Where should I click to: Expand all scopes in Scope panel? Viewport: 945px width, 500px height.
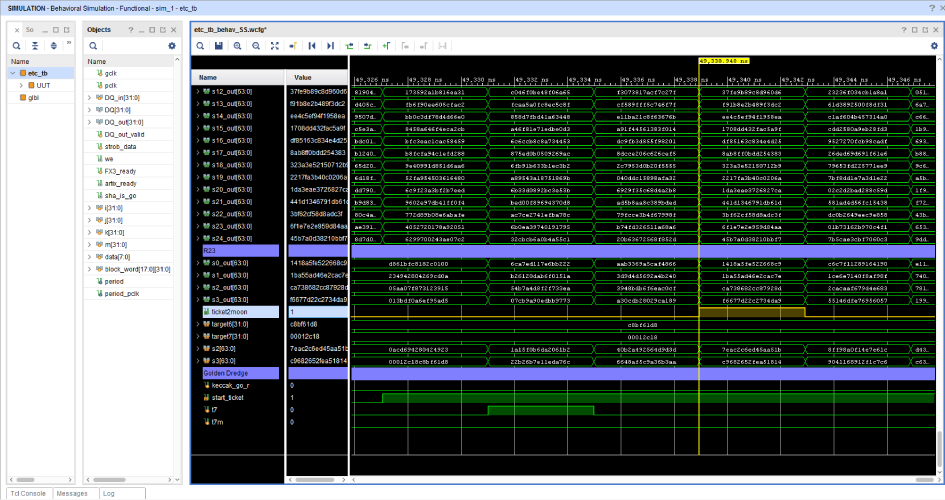point(53,46)
